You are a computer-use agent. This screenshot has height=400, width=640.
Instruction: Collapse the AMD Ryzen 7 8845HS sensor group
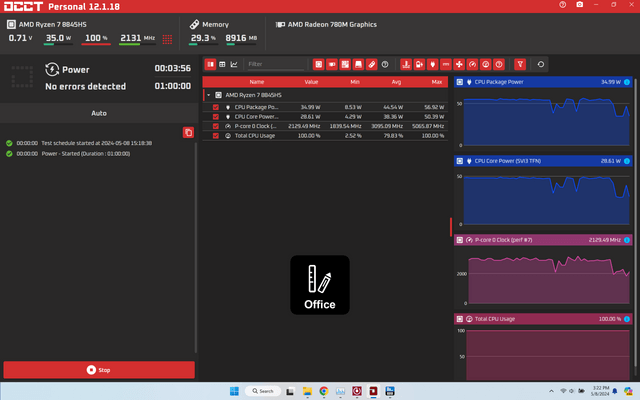[209, 95]
